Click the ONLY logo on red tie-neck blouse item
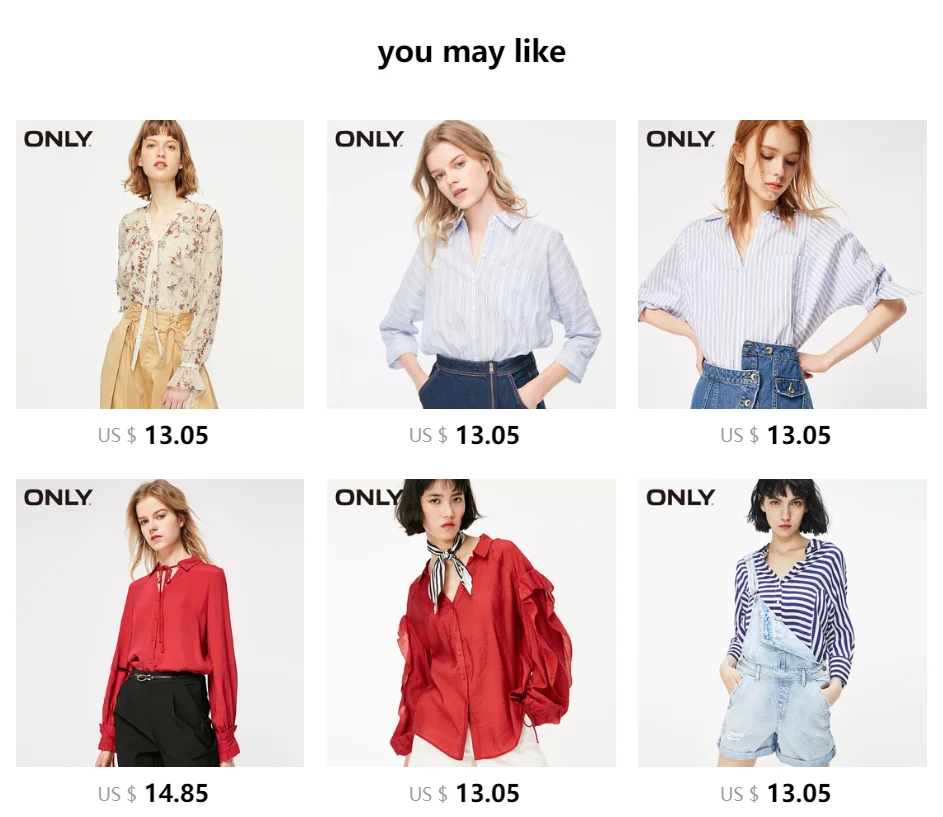Screen dimensions: 943x817 (x=58, y=498)
